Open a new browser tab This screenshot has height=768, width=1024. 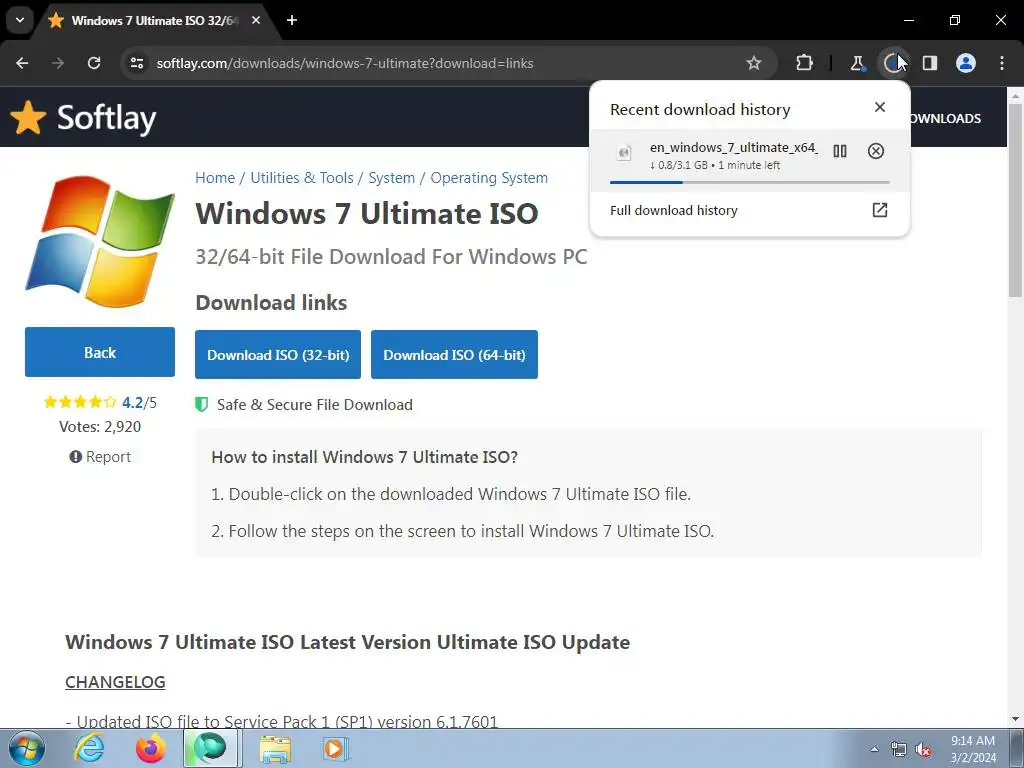coord(292,20)
